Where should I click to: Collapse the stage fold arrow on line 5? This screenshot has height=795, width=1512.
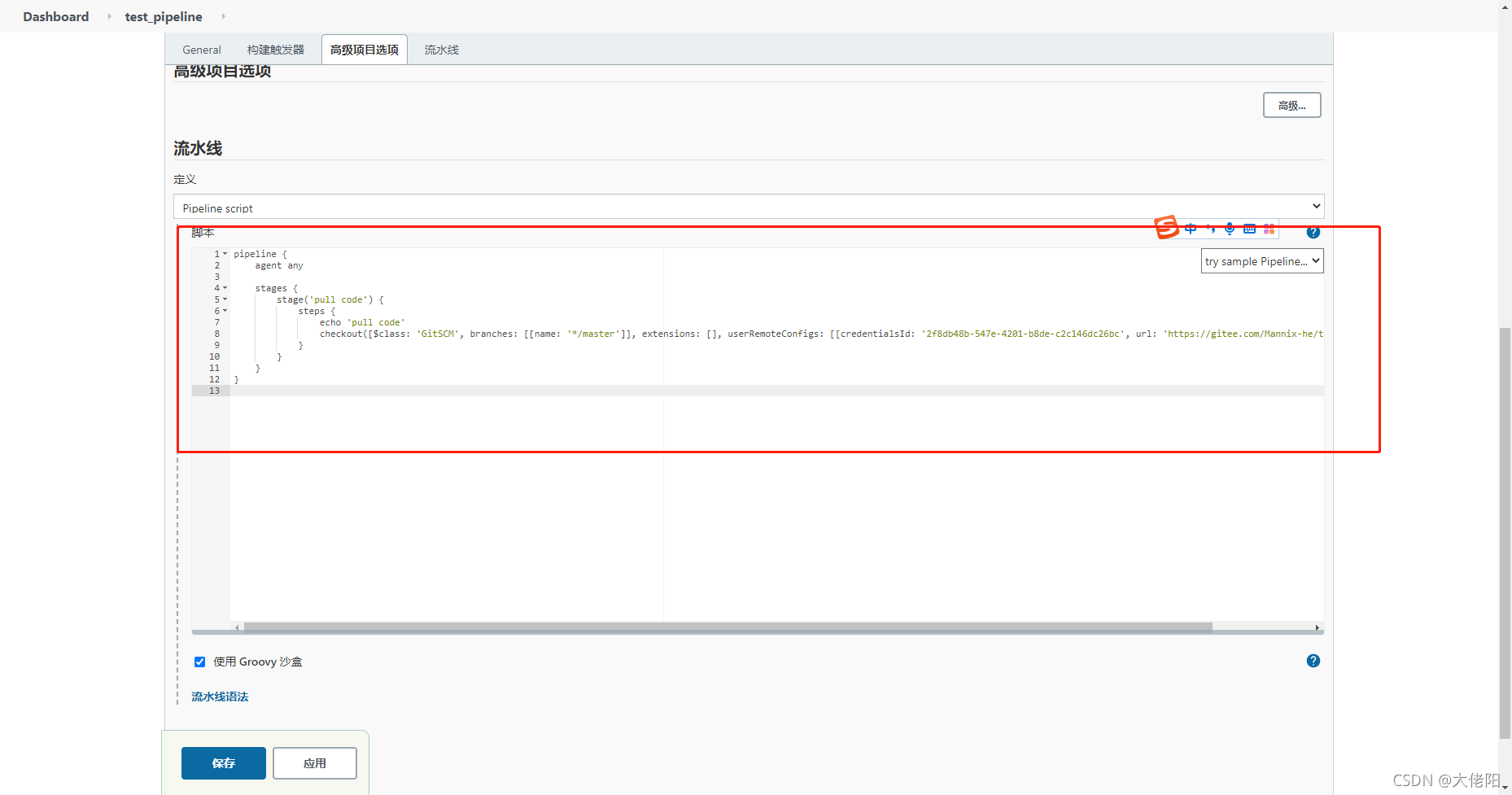point(225,299)
